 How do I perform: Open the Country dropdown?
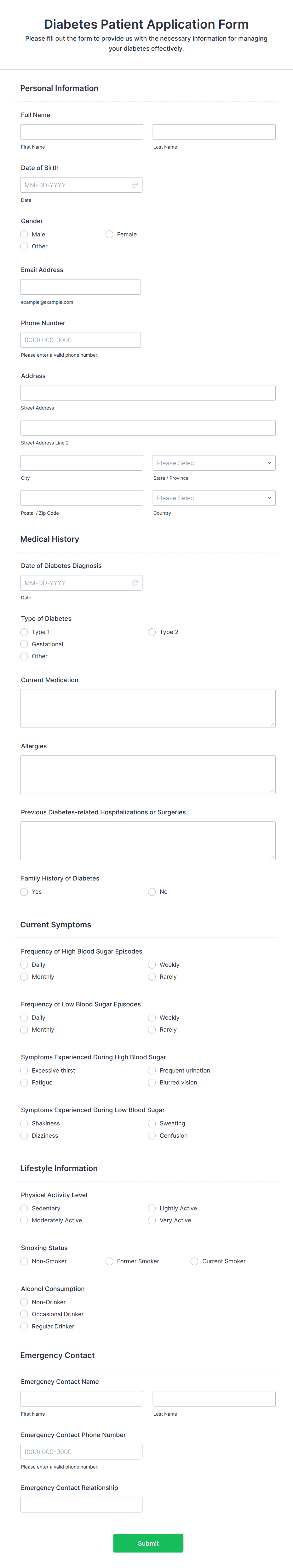[213, 497]
